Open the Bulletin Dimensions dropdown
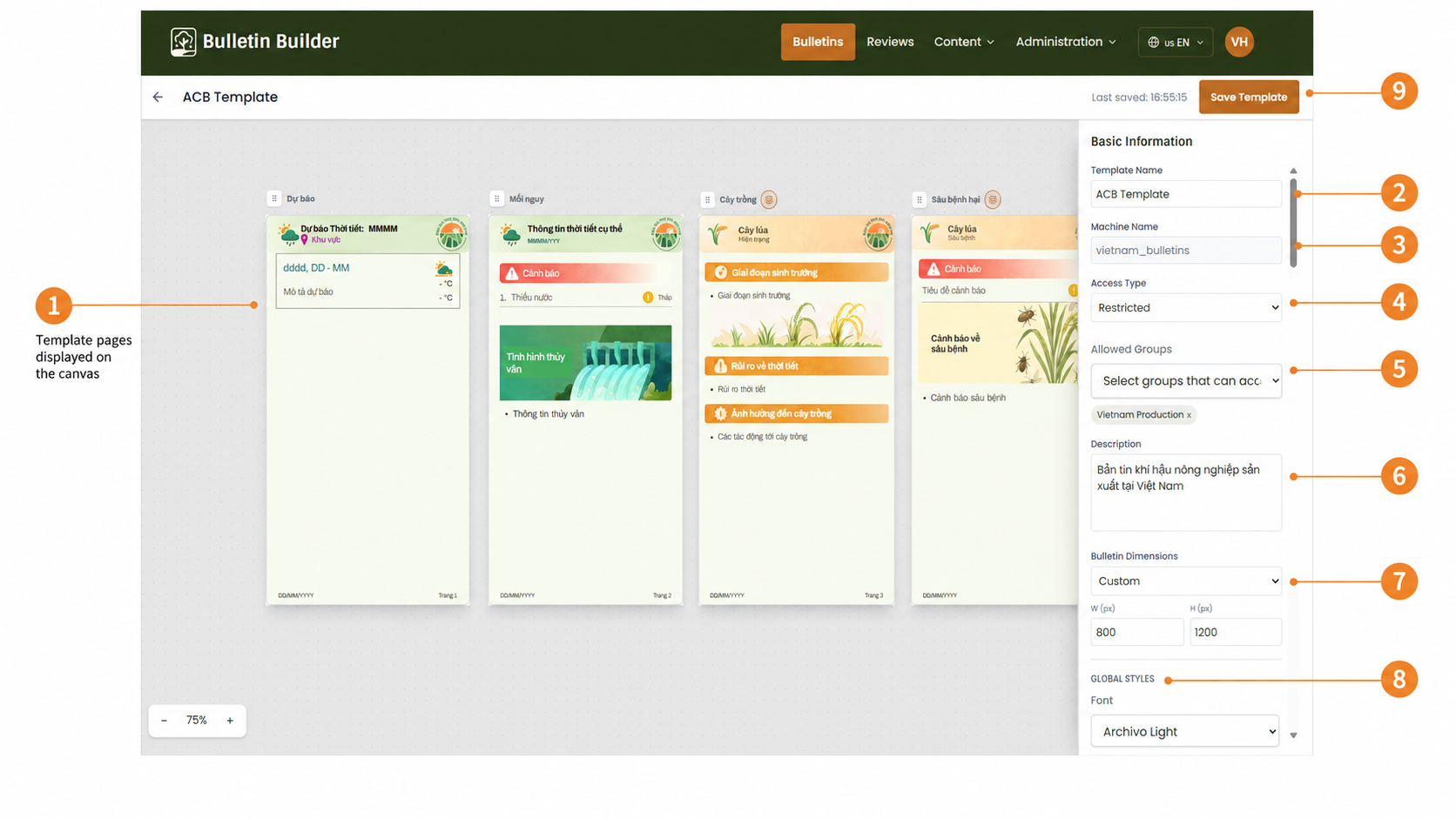Image resolution: width=1456 pixels, height=819 pixels. click(1186, 581)
